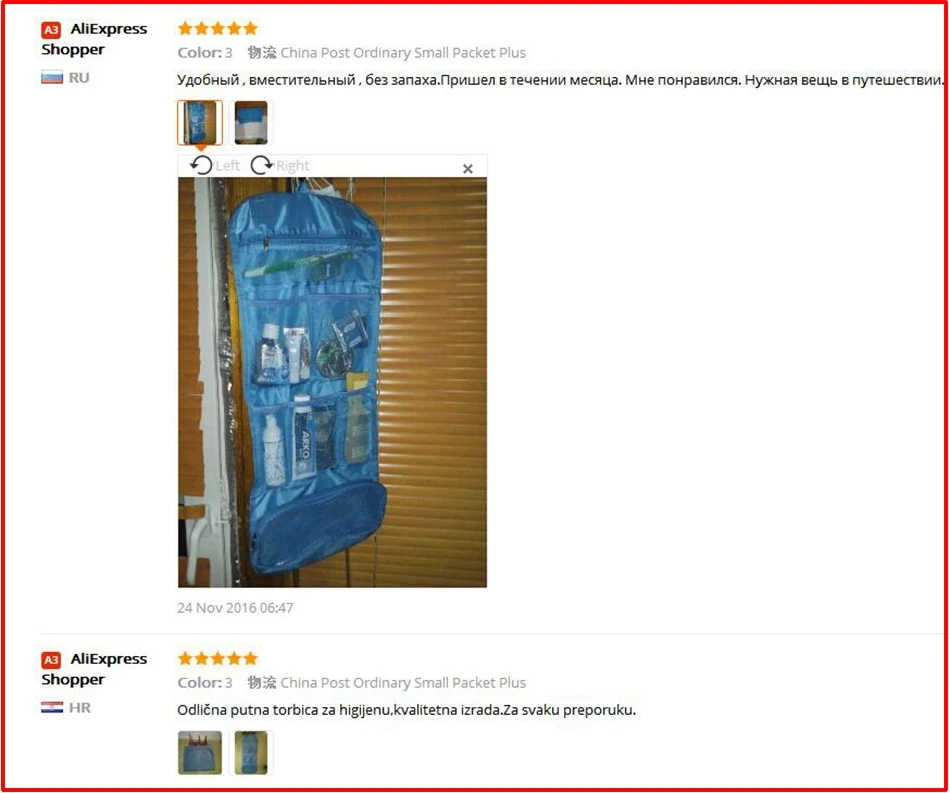Click the first AliExpress Shopper name

94,39
